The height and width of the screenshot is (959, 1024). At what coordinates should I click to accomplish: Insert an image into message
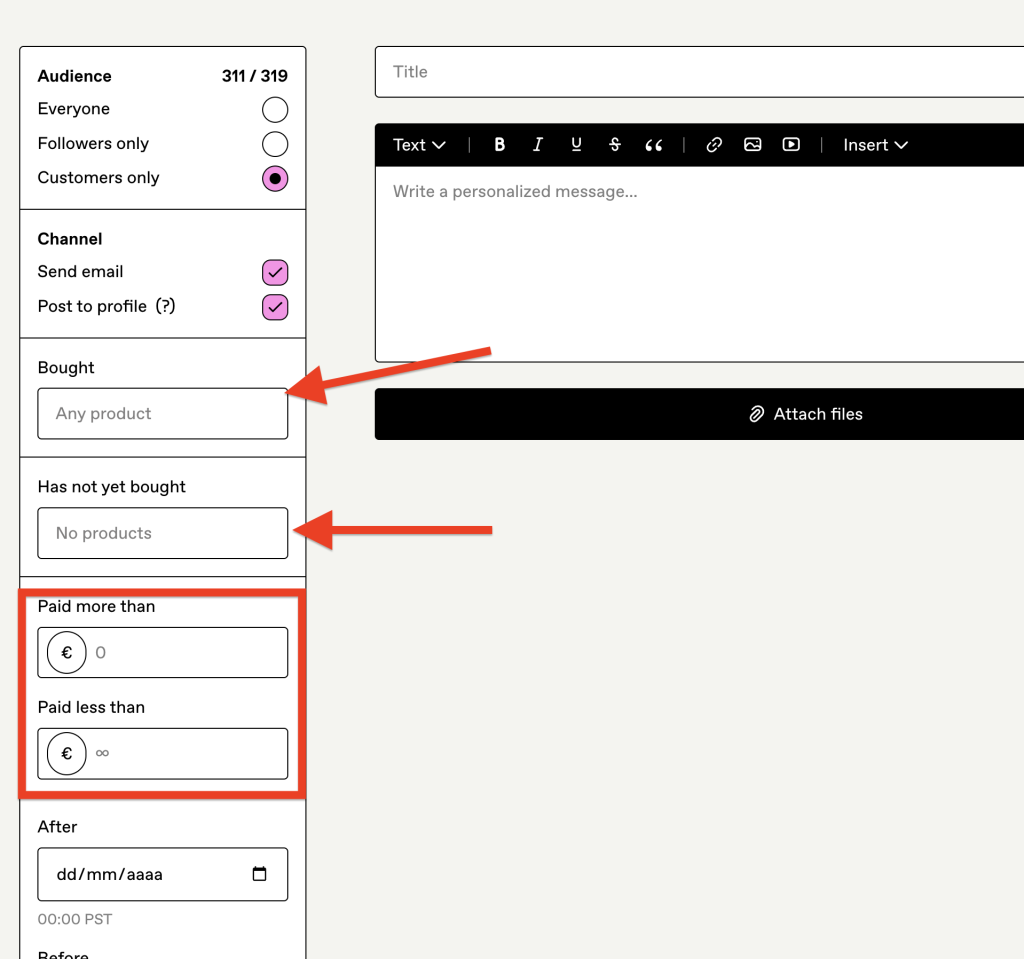pos(753,145)
